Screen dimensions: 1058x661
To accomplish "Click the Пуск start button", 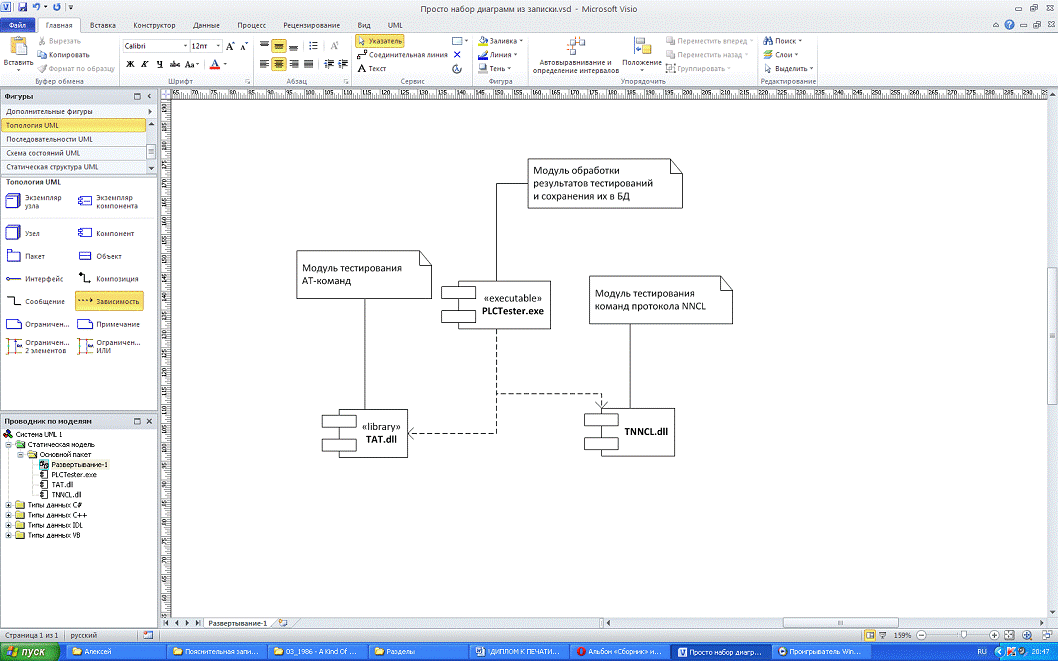I will [31, 652].
